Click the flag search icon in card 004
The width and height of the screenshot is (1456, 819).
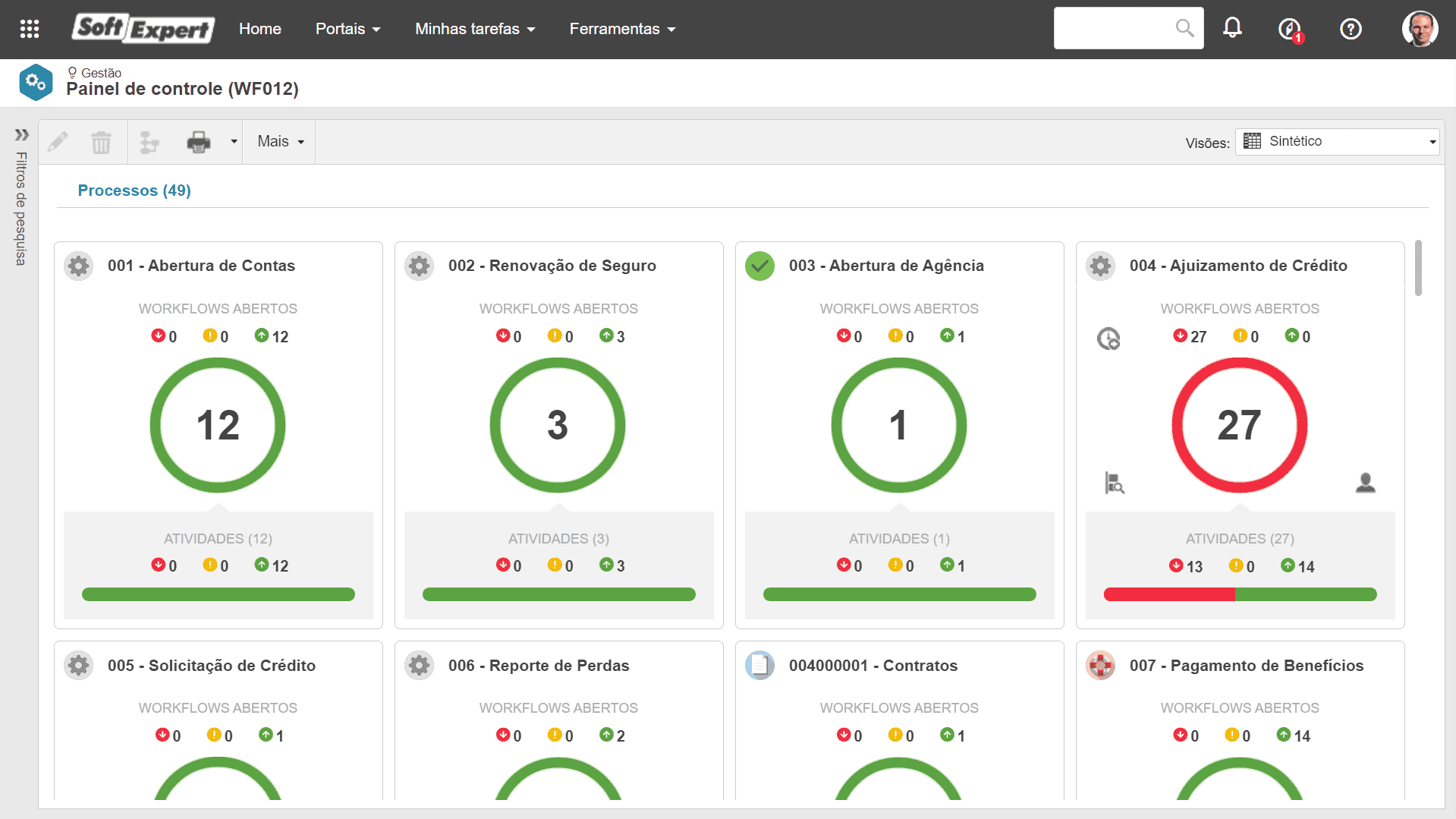click(x=1114, y=483)
